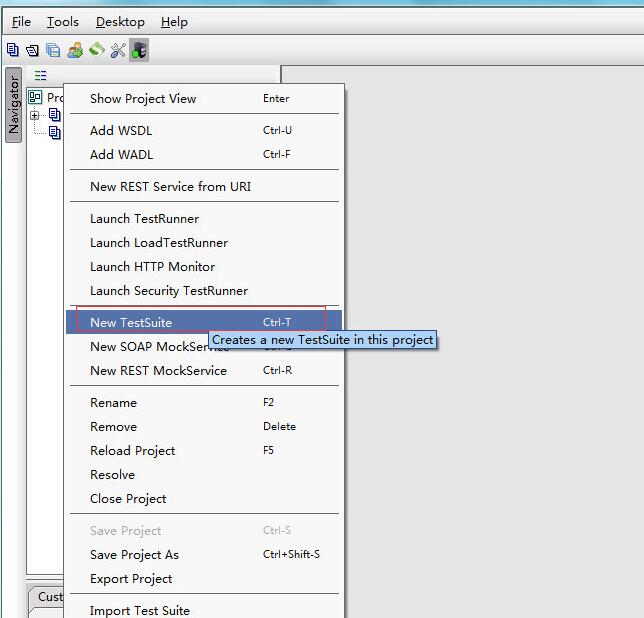
Task: Open the Forum toolbar icon
Action: click(x=75, y=51)
